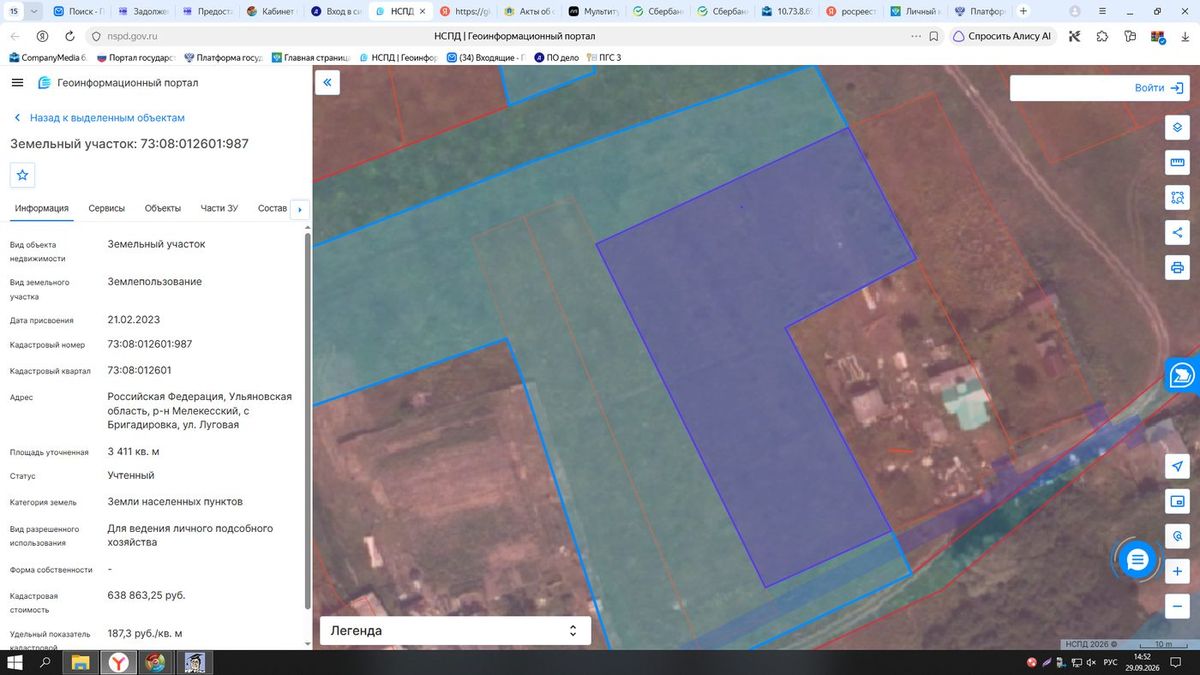Open the РУС language indicator in the tray
Image resolution: width=1200 pixels, height=675 pixels.
coord(1110,663)
